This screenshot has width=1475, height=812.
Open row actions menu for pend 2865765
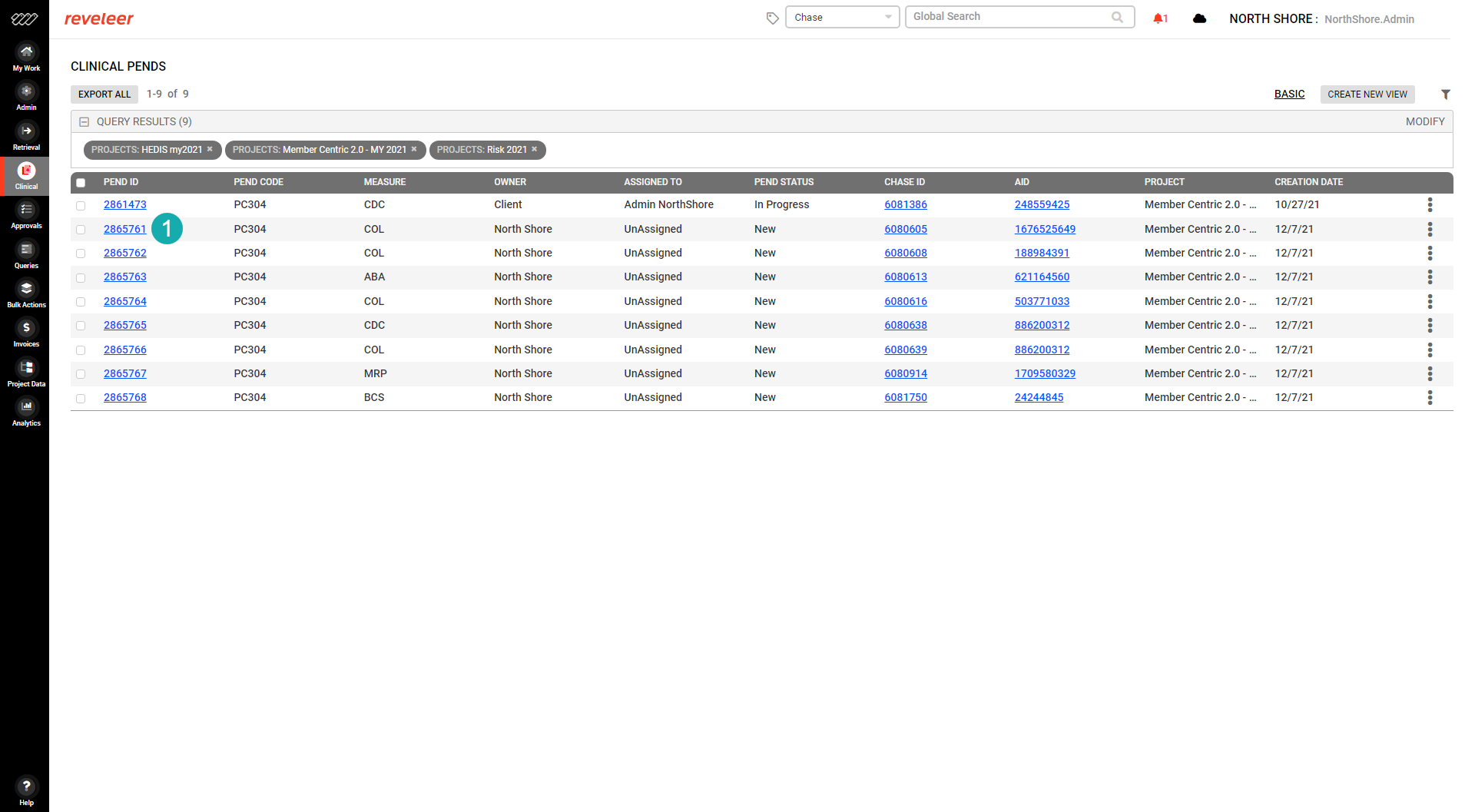coord(1430,325)
